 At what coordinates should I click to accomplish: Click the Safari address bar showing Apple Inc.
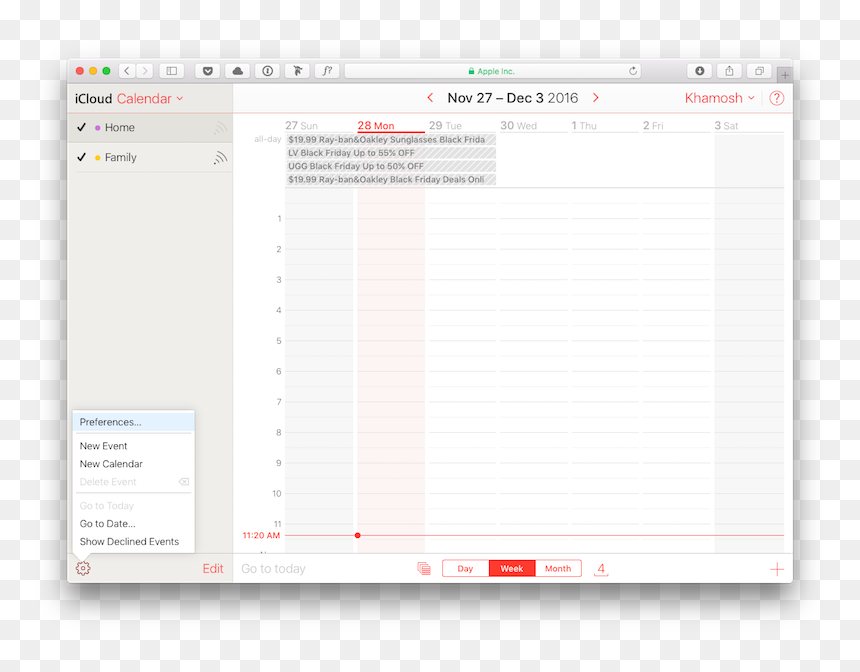click(x=494, y=71)
